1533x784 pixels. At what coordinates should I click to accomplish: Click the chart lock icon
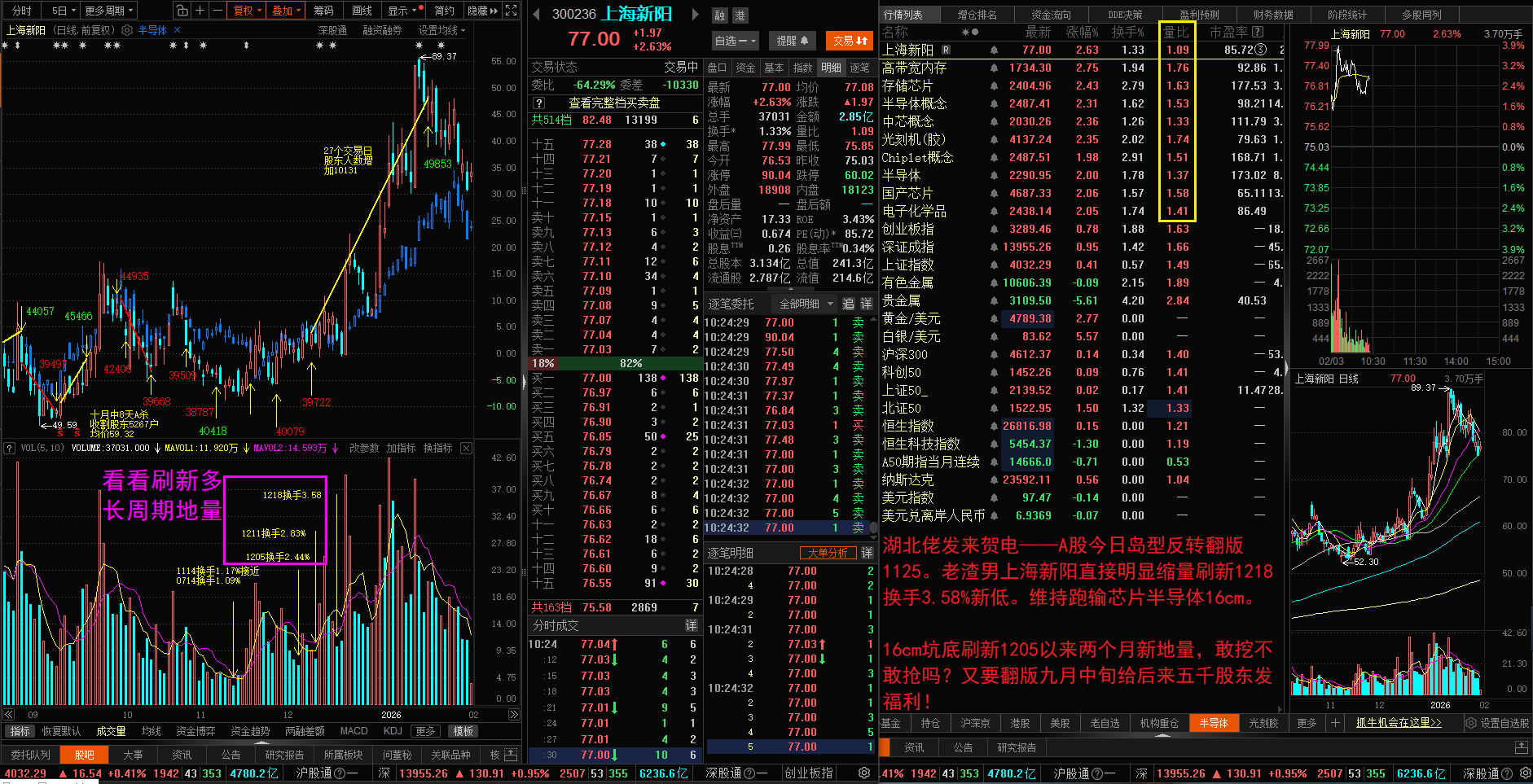coord(182,11)
